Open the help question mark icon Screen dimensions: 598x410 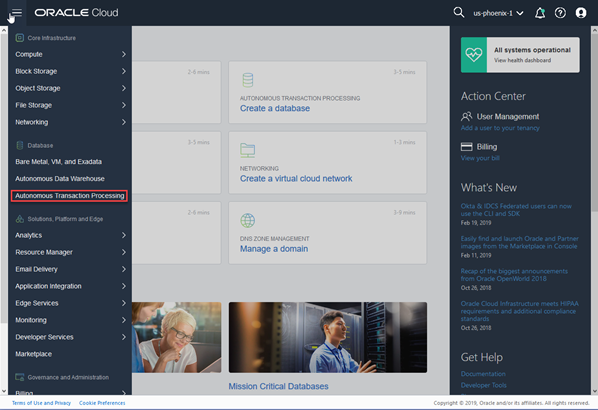(560, 13)
